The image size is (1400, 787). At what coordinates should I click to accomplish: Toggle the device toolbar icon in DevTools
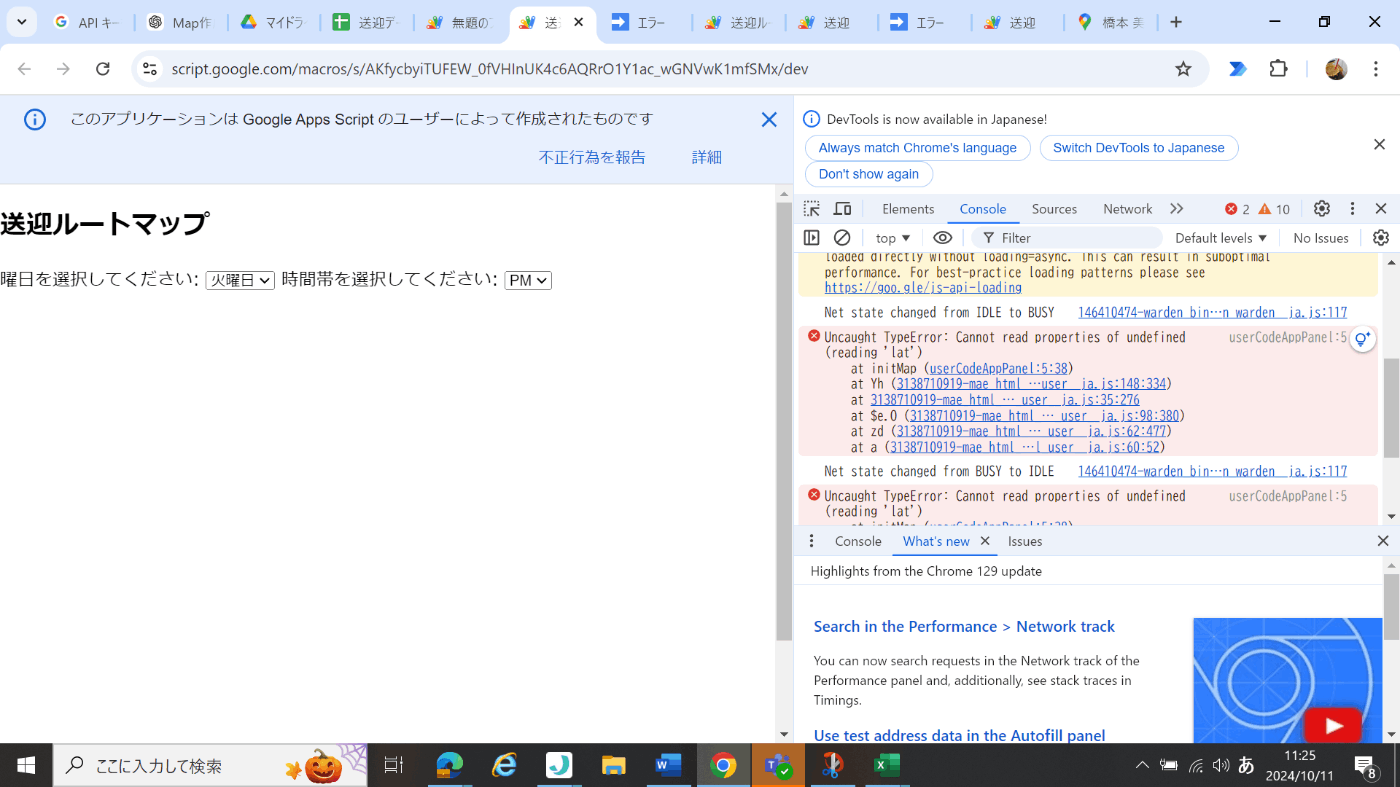pyautogui.click(x=843, y=209)
